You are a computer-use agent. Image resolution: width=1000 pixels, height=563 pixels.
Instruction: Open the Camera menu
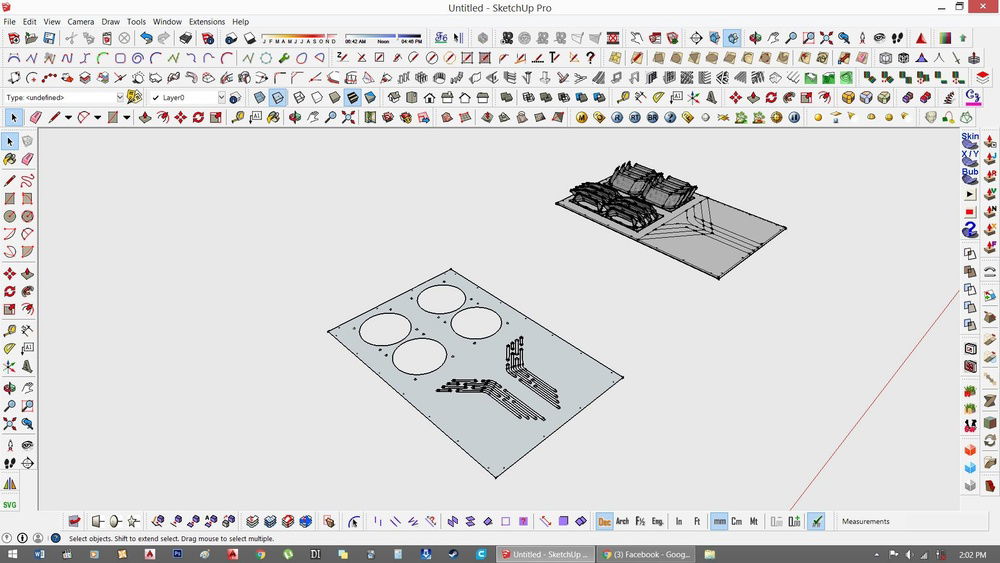point(81,21)
